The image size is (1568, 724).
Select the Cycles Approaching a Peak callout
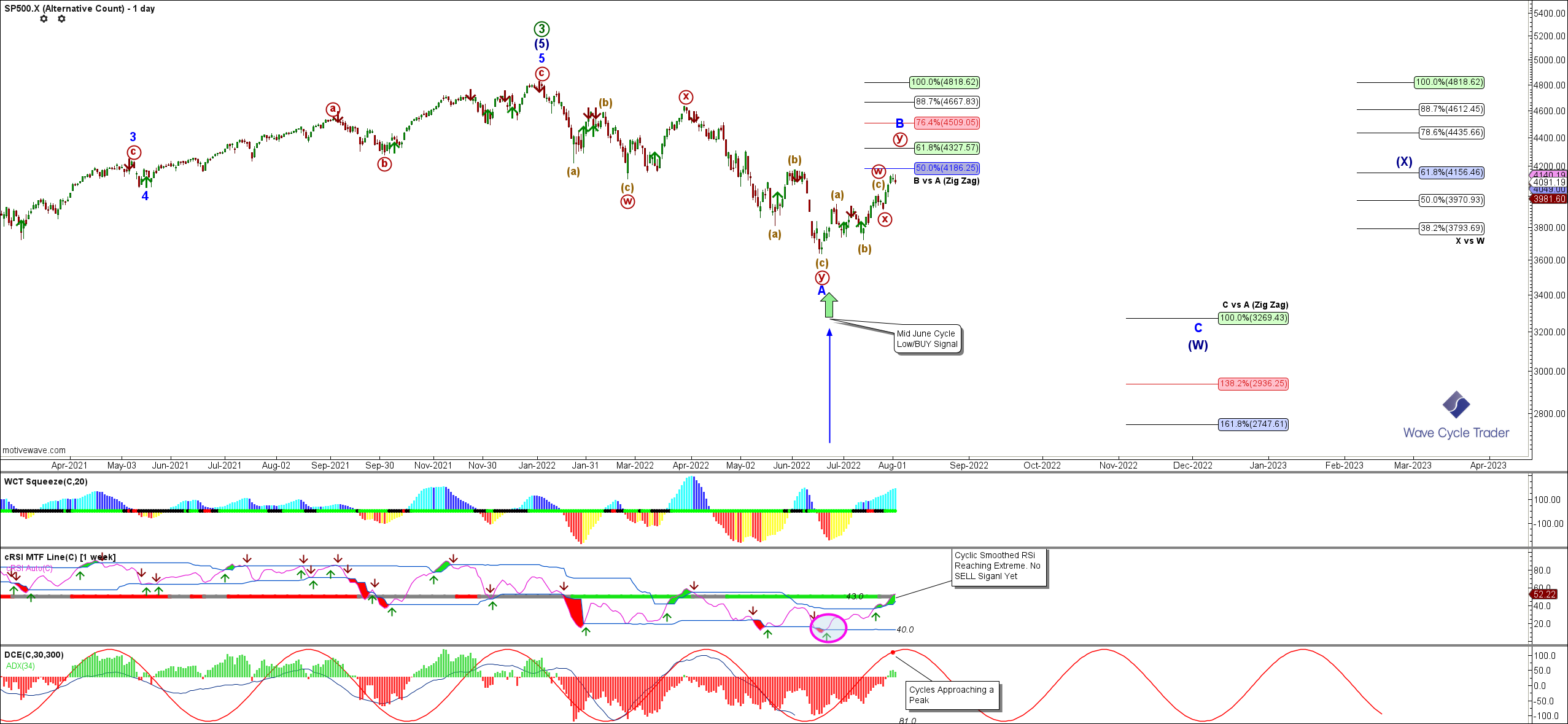click(951, 695)
